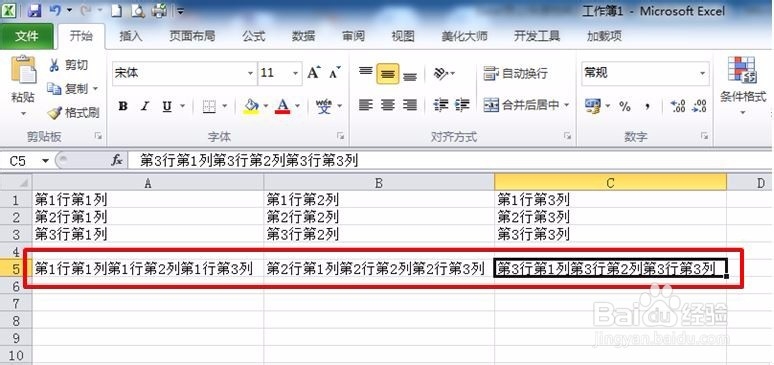Open the 字体 font dialog launcher
This screenshot has height=365, width=774.
coord(340,136)
